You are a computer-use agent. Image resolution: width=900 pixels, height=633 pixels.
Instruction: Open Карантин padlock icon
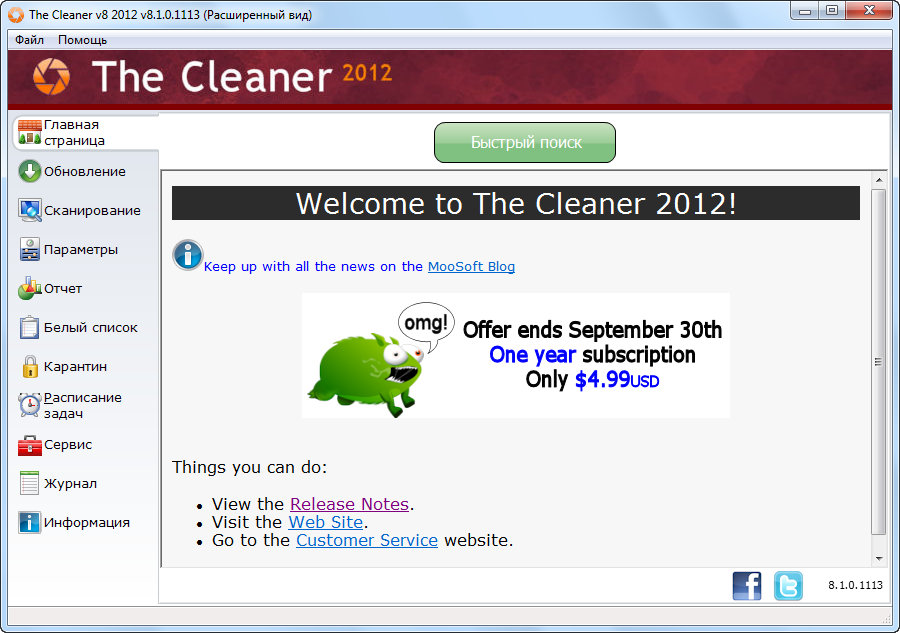click(30, 366)
